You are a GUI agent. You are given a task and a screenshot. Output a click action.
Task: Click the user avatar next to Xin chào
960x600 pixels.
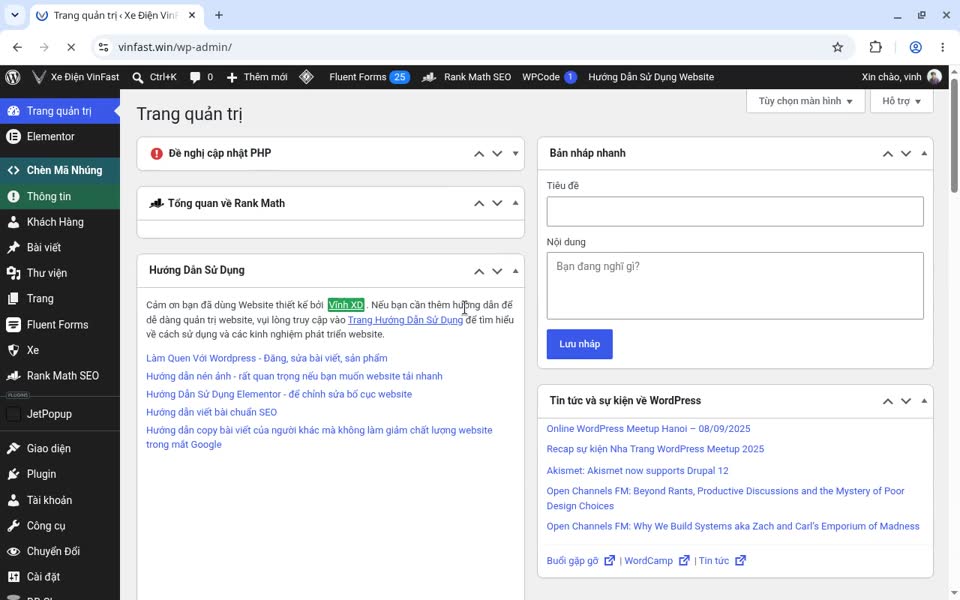click(x=934, y=77)
